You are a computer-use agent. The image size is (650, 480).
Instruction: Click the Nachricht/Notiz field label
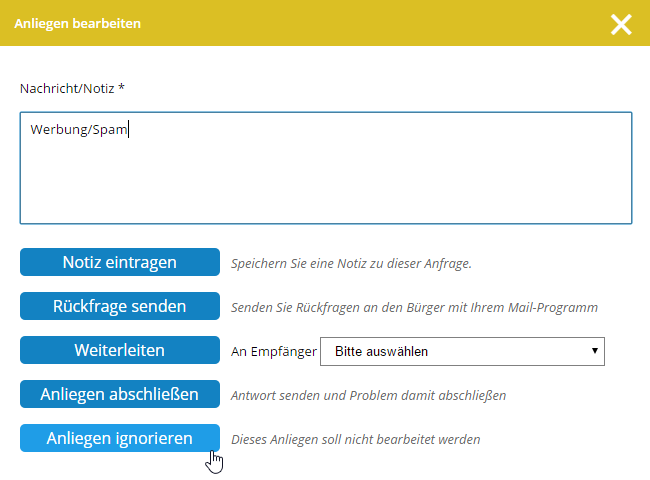[x=67, y=88]
